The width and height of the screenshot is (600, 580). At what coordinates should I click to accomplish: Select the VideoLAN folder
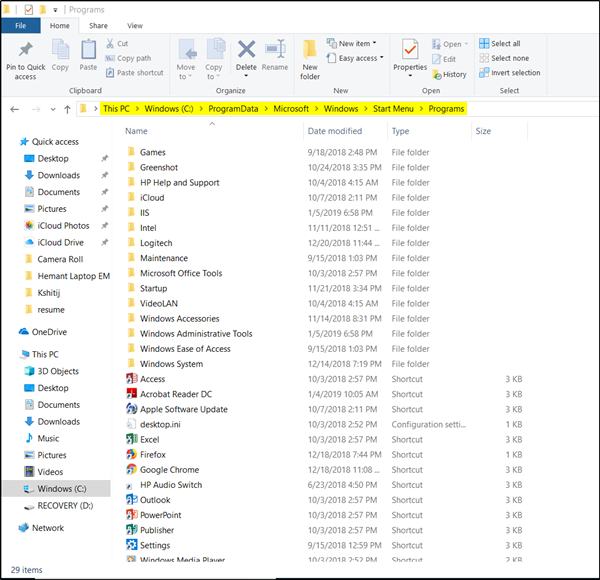159,303
